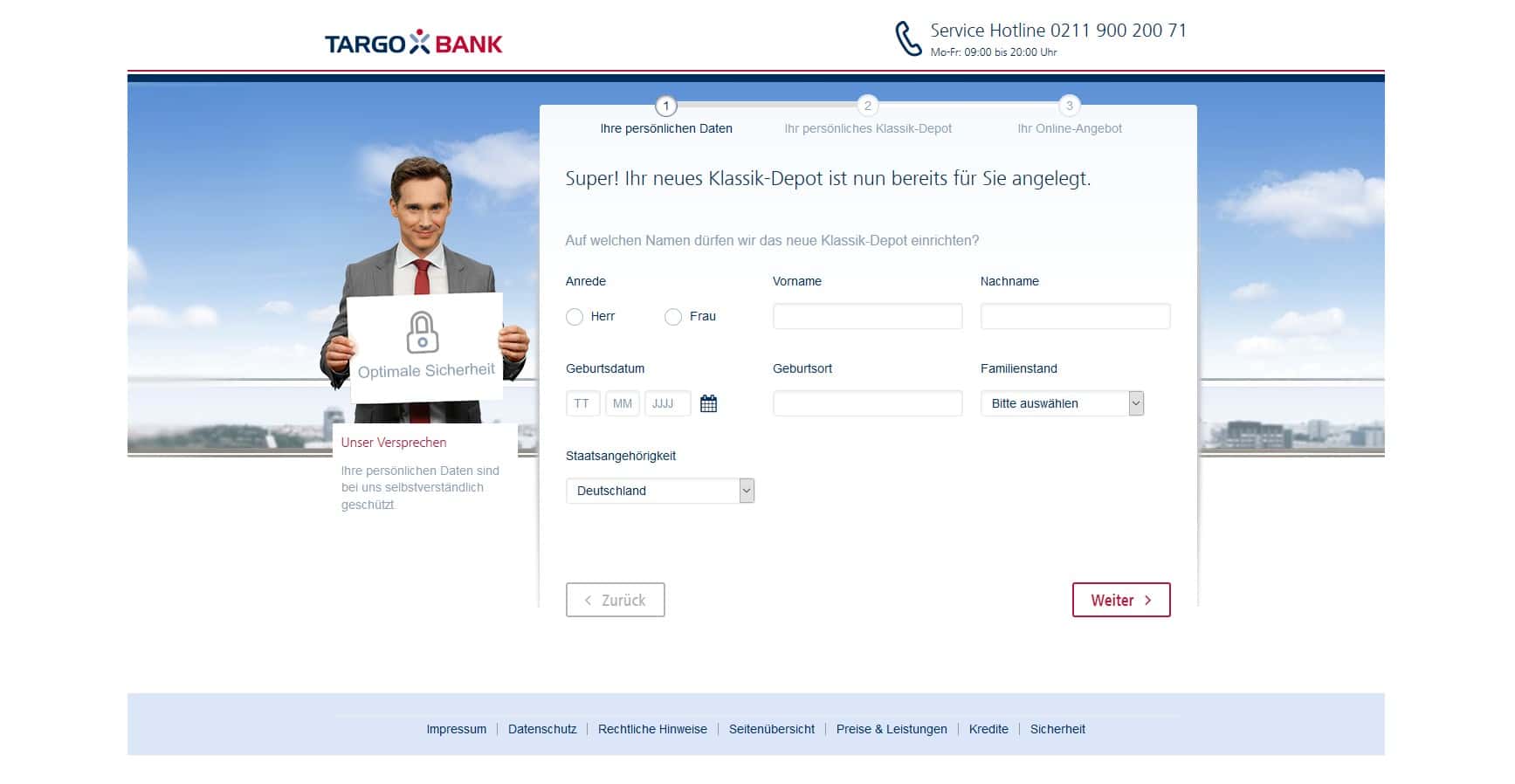1515x784 pixels.
Task: Go to Ihr persönliches Klassik-Depot step
Action: (868, 128)
